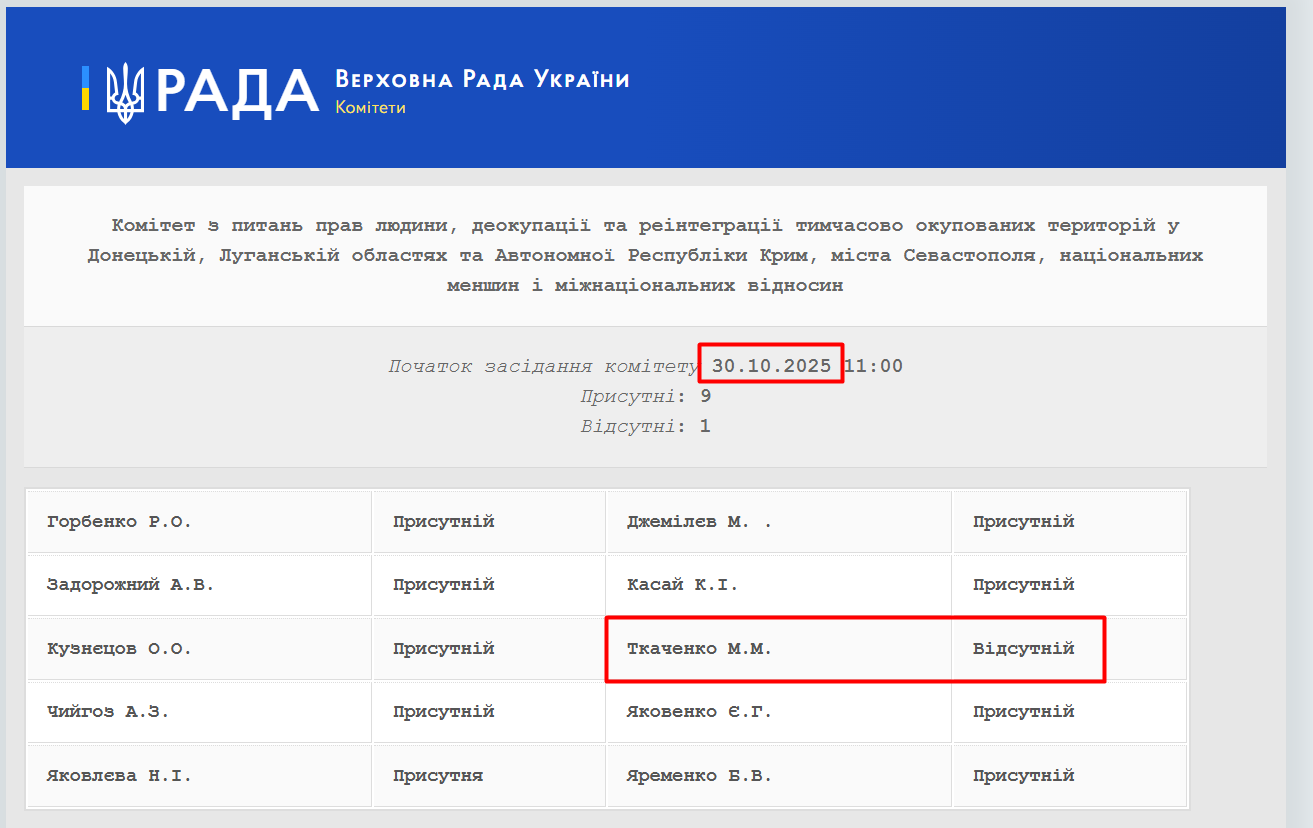This screenshot has width=1313, height=828.
Task: Select the name Джемілєв М.
Action: tap(699, 522)
